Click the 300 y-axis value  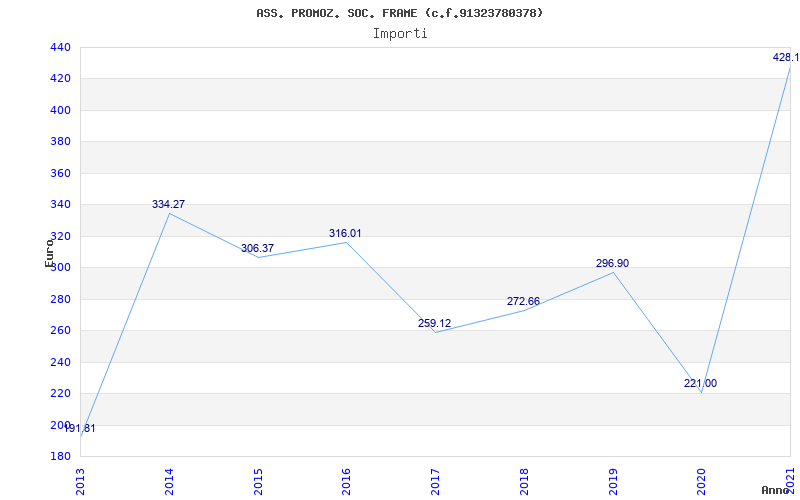tap(60, 268)
